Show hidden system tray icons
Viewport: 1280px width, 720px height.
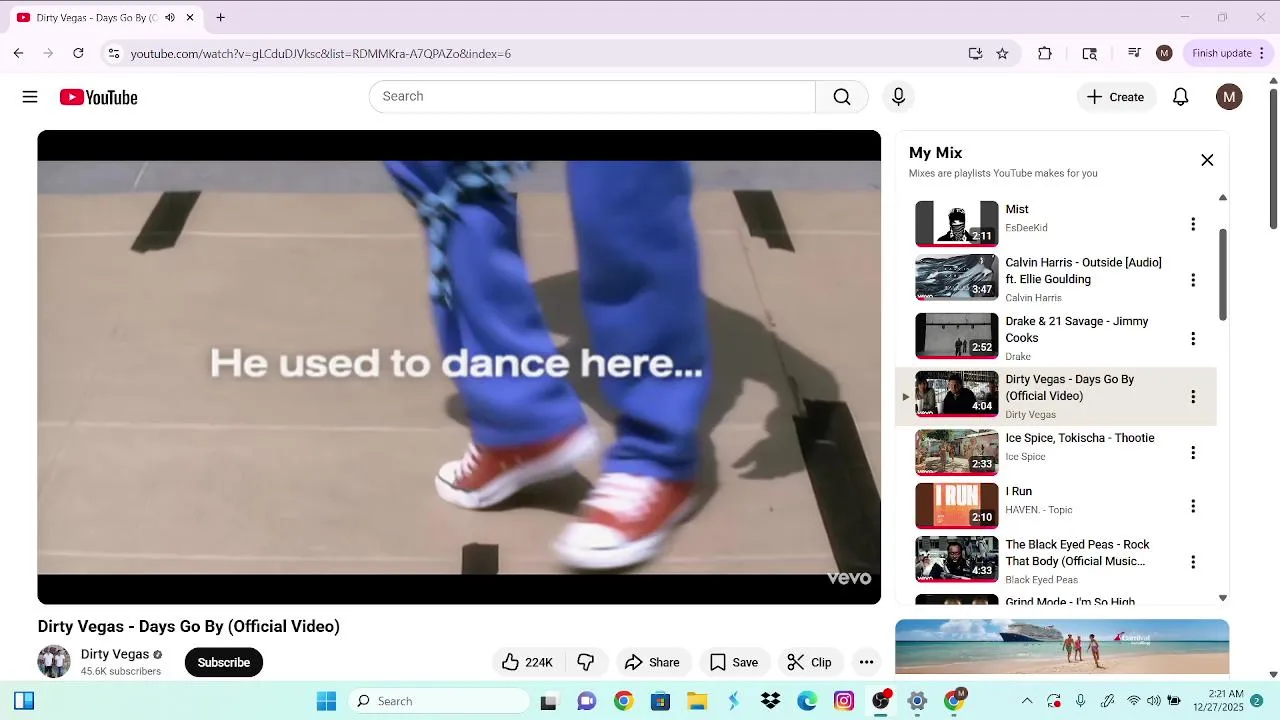point(1027,701)
